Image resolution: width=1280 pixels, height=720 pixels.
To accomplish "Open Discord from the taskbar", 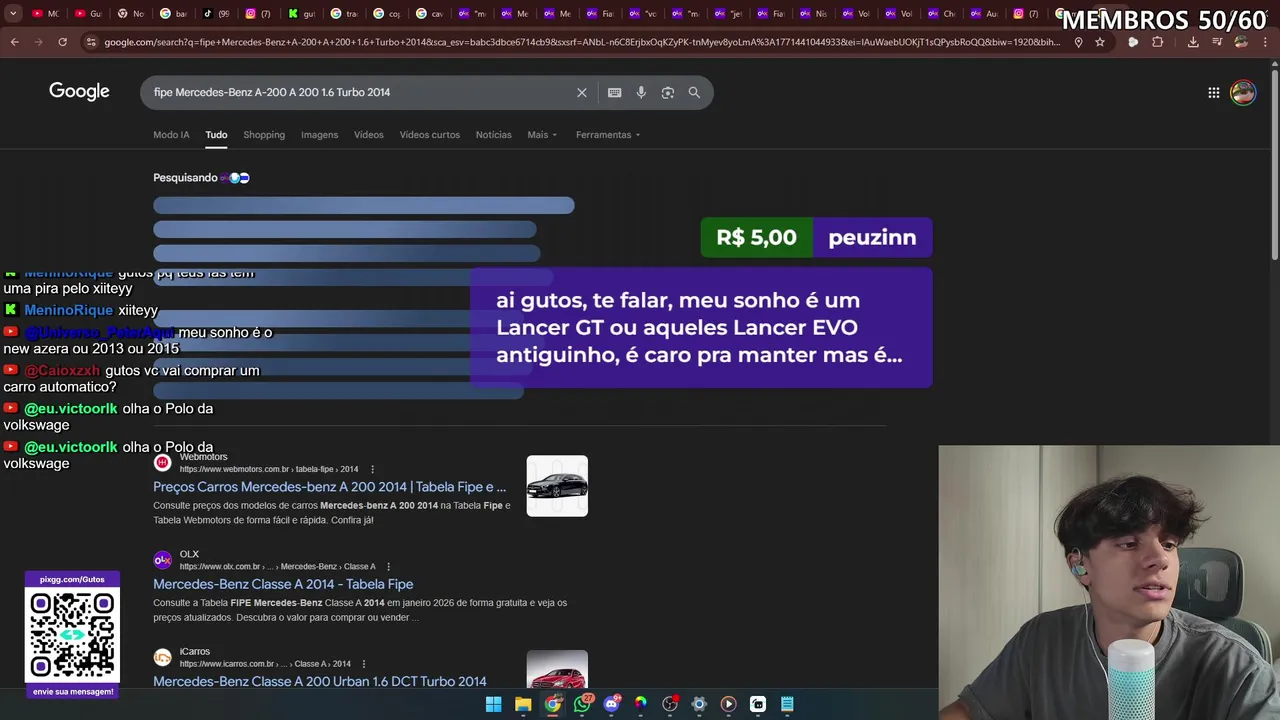I will tap(611, 704).
